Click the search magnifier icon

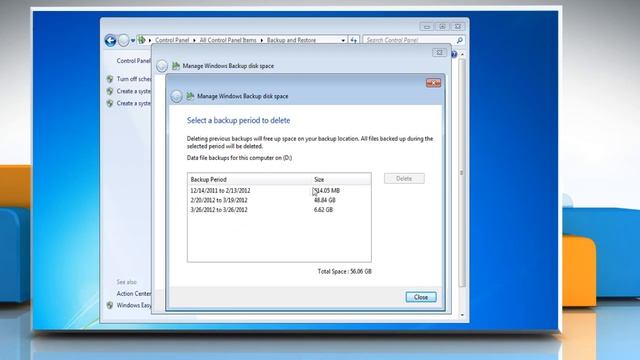(x=460, y=40)
